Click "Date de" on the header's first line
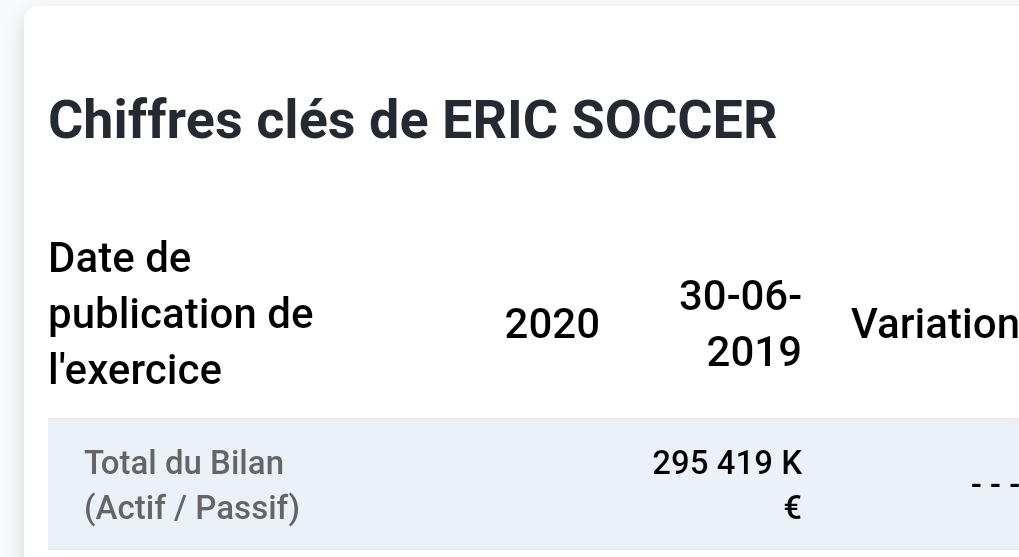The width and height of the screenshot is (1019, 557). coord(119,259)
